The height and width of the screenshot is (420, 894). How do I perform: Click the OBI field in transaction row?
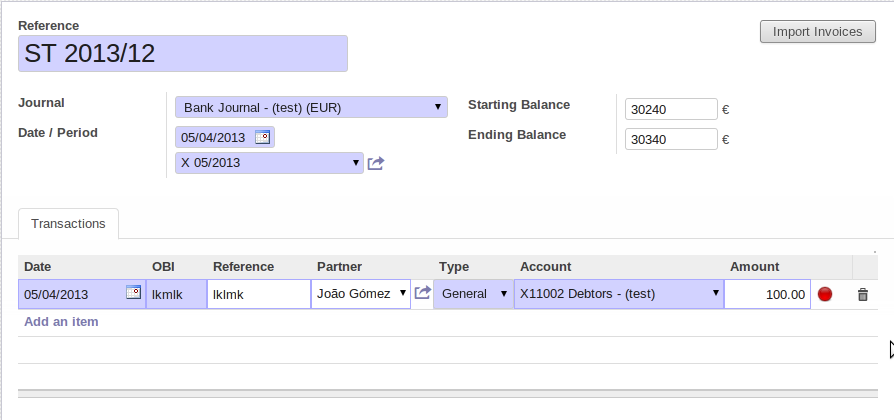(x=176, y=294)
